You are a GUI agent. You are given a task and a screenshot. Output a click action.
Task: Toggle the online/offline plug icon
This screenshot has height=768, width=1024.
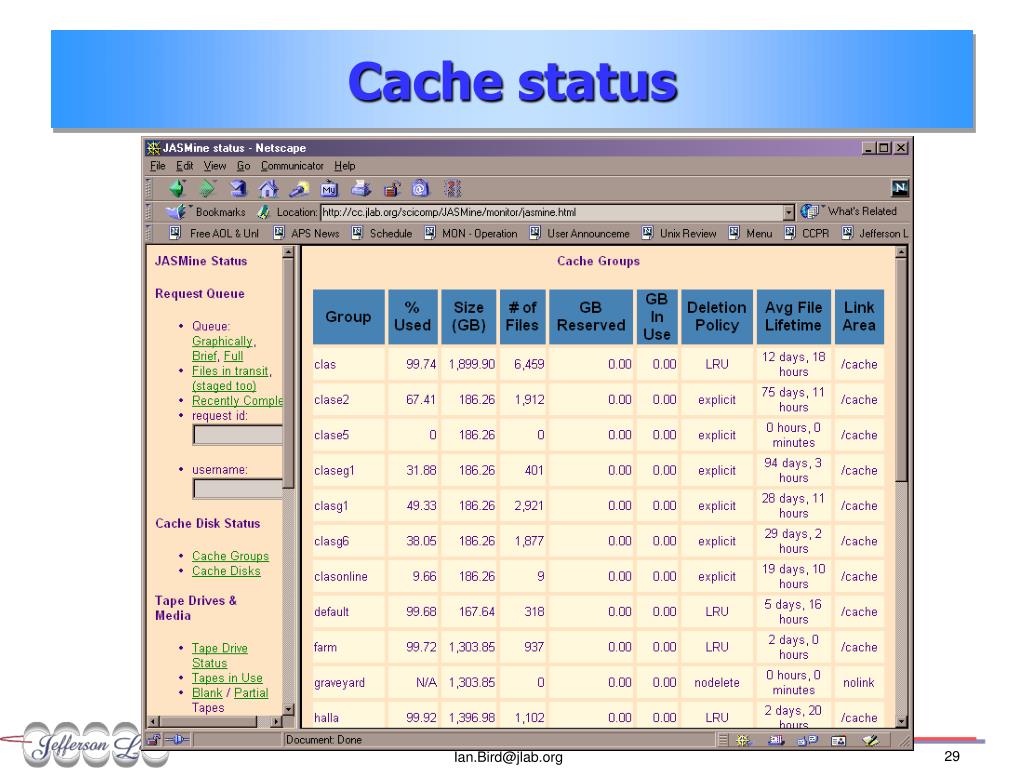point(177,740)
